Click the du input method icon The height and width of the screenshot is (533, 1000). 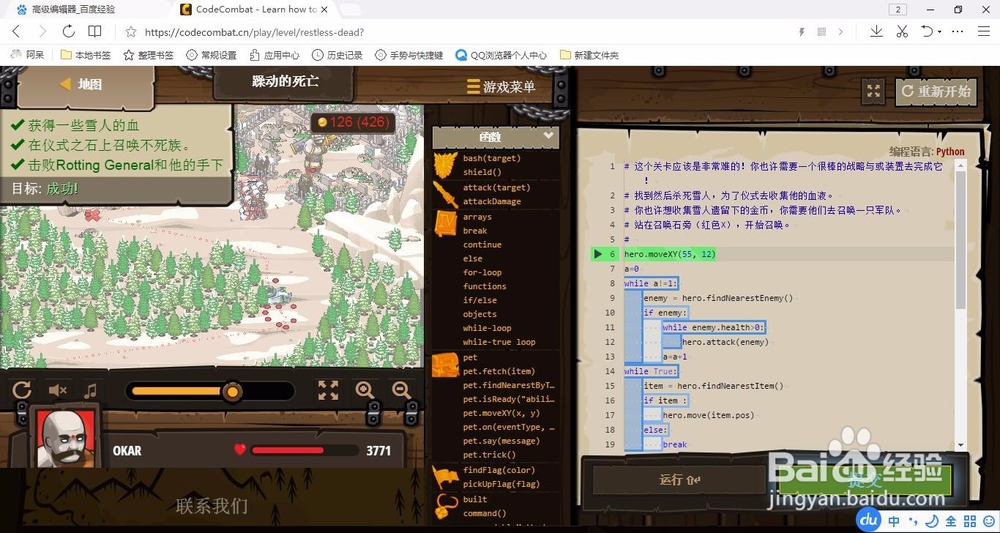point(868,520)
